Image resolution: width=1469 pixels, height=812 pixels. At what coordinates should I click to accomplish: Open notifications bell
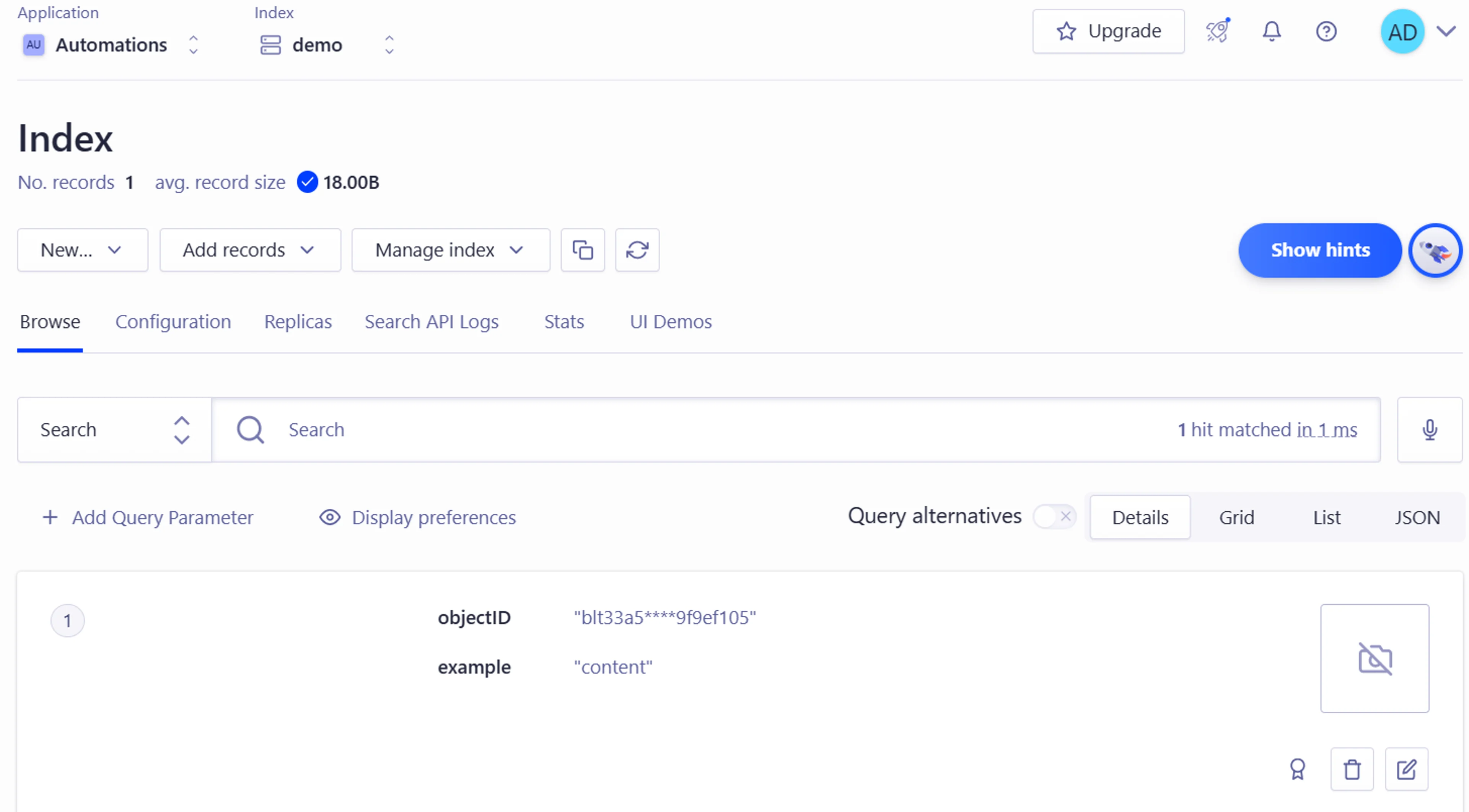click(1271, 31)
